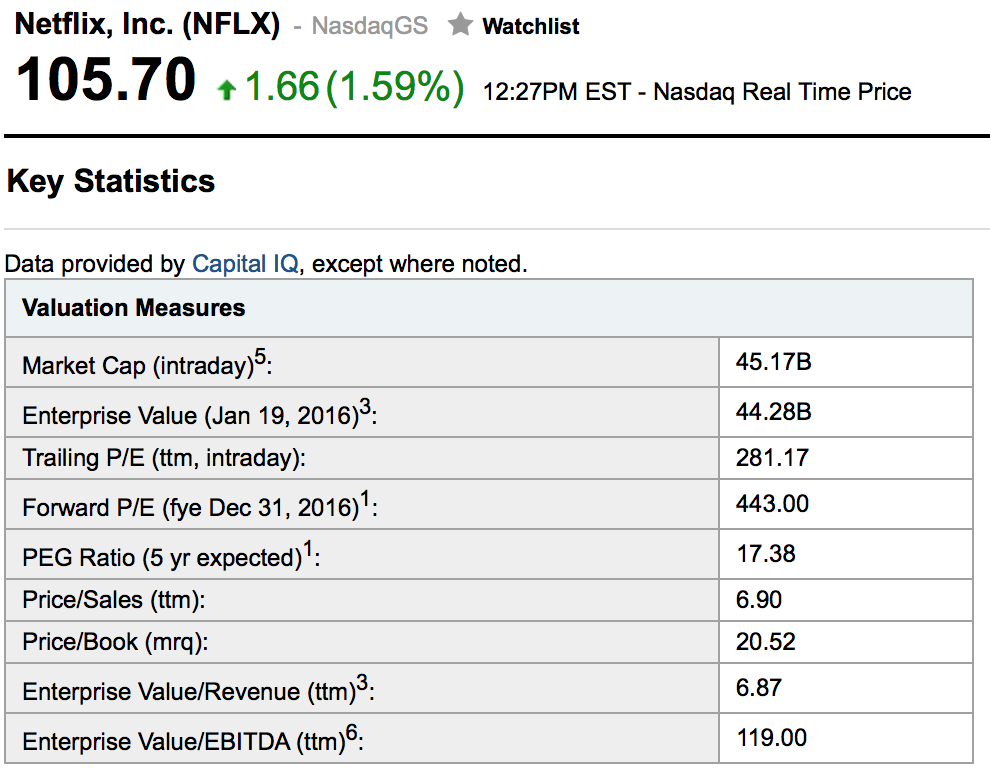Click the 1.66 (1.59%) price change
This screenshot has height=782, width=990.
pyautogui.click(x=354, y=88)
